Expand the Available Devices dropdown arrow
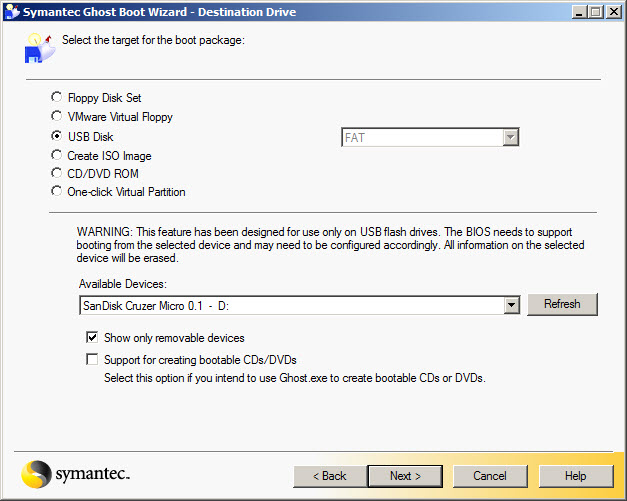The image size is (627, 501). click(511, 305)
